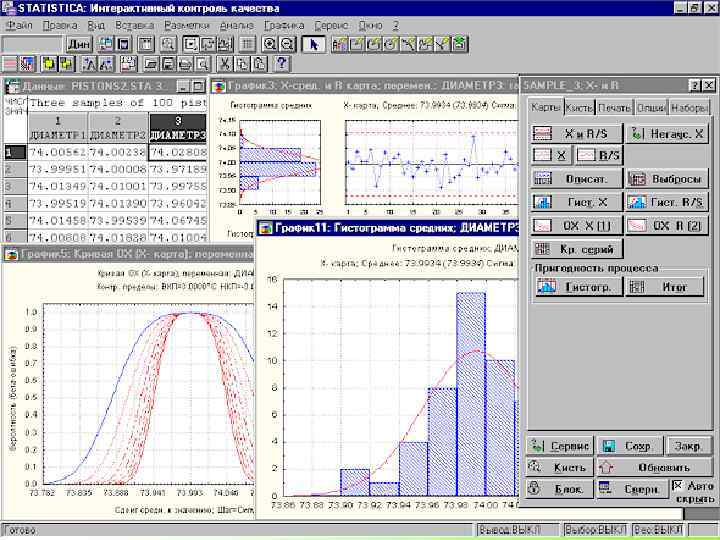Click the Гист. X button

click(x=577, y=202)
